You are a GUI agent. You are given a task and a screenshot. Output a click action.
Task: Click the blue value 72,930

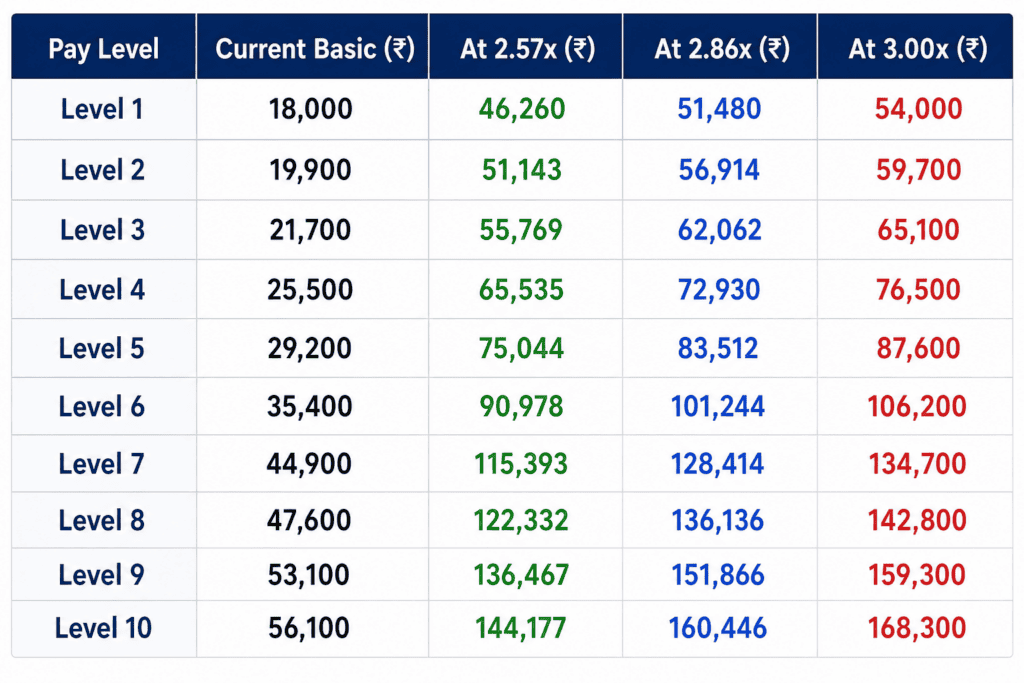(x=719, y=290)
